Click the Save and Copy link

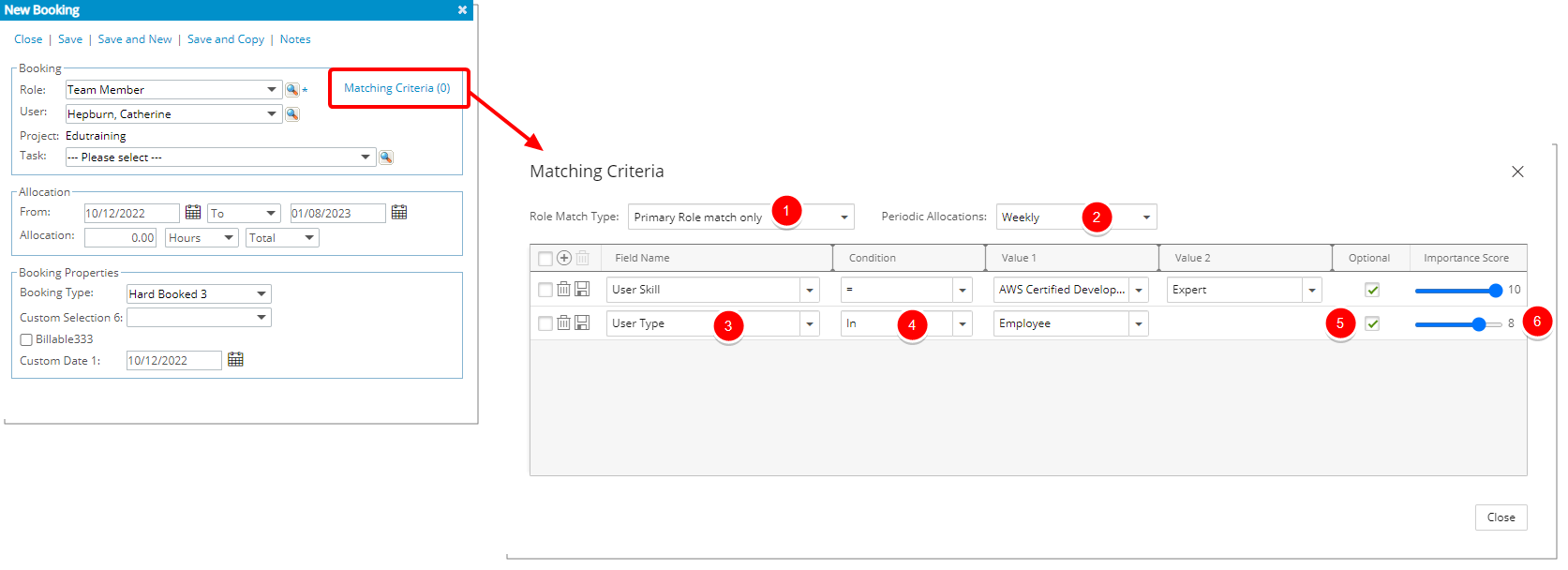click(226, 39)
